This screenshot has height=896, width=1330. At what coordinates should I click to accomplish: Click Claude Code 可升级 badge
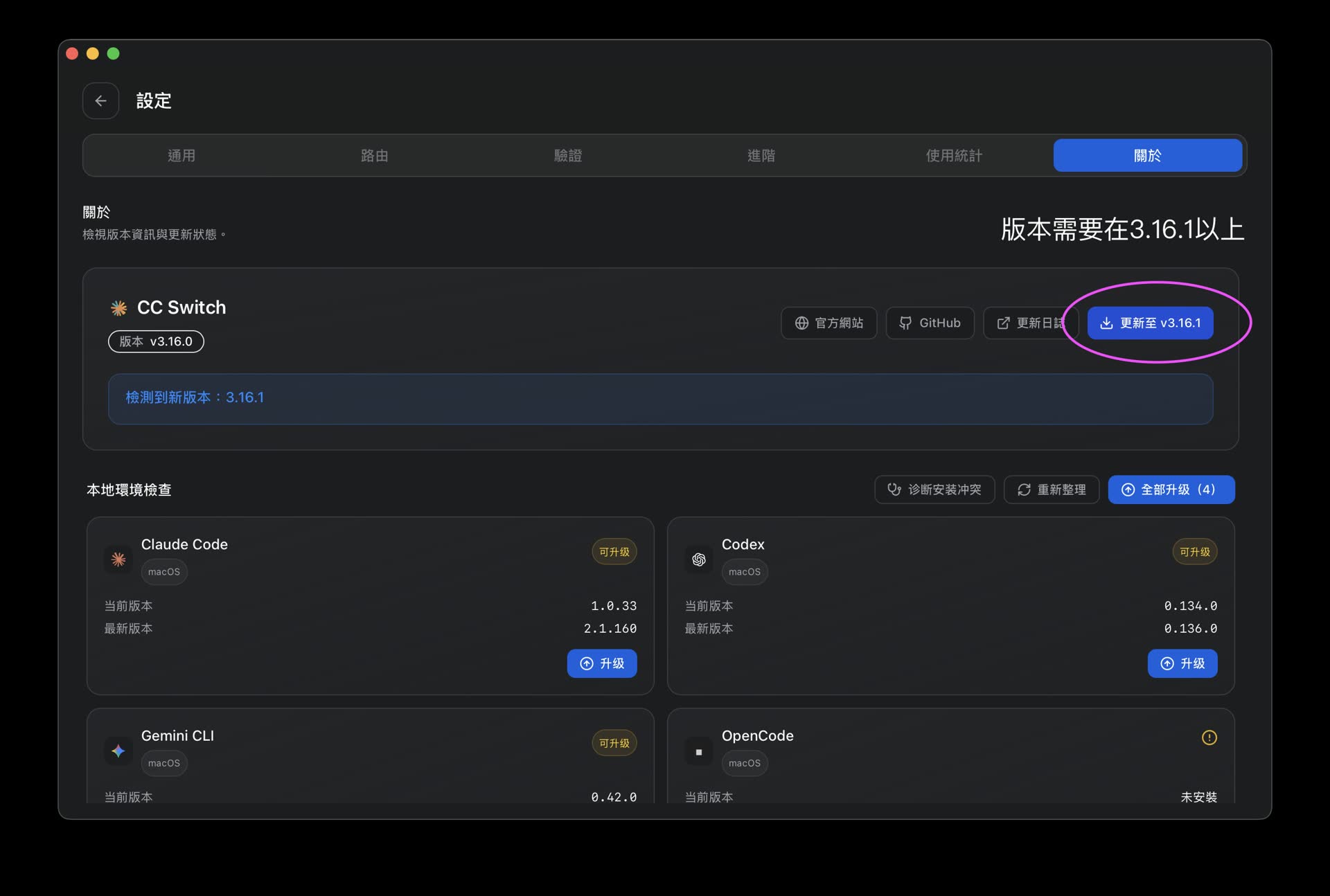pyautogui.click(x=614, y=552)
